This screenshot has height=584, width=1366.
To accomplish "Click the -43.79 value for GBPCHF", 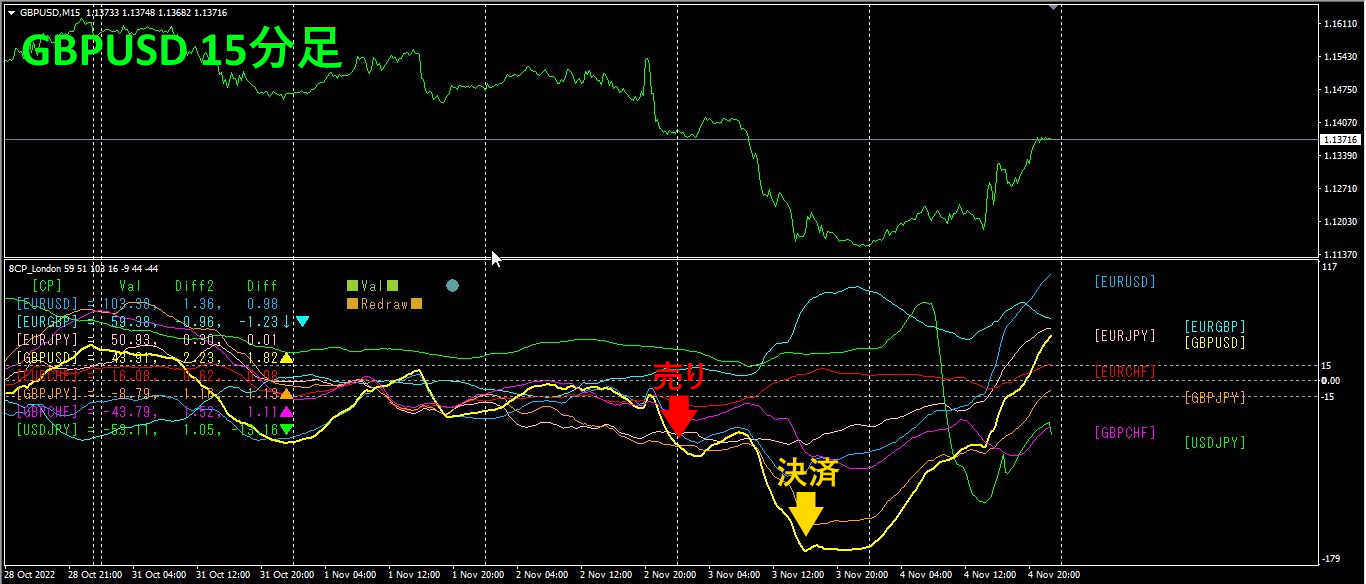I will click(x=128, y=412).
